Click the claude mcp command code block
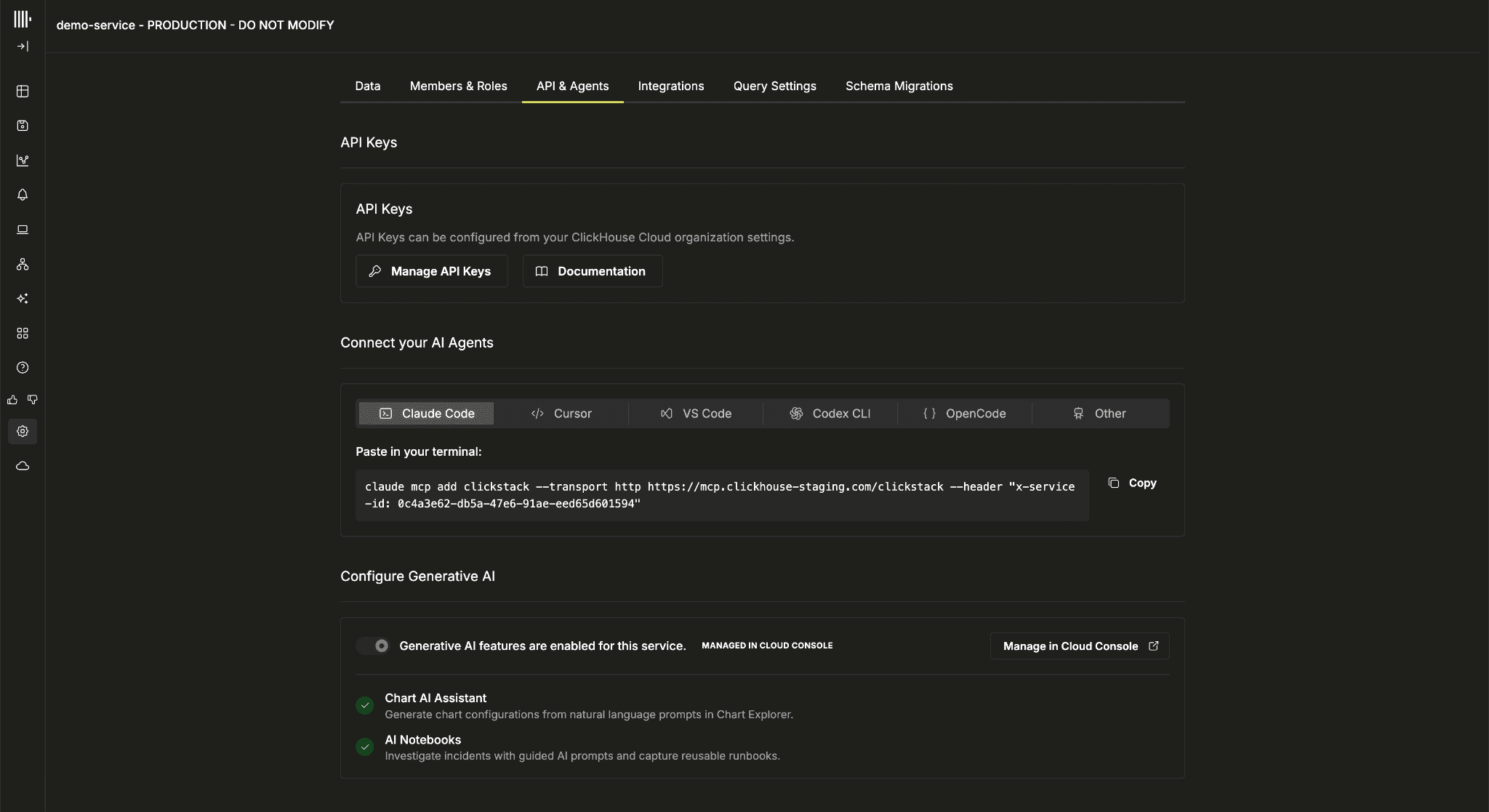 coord(723,495)
